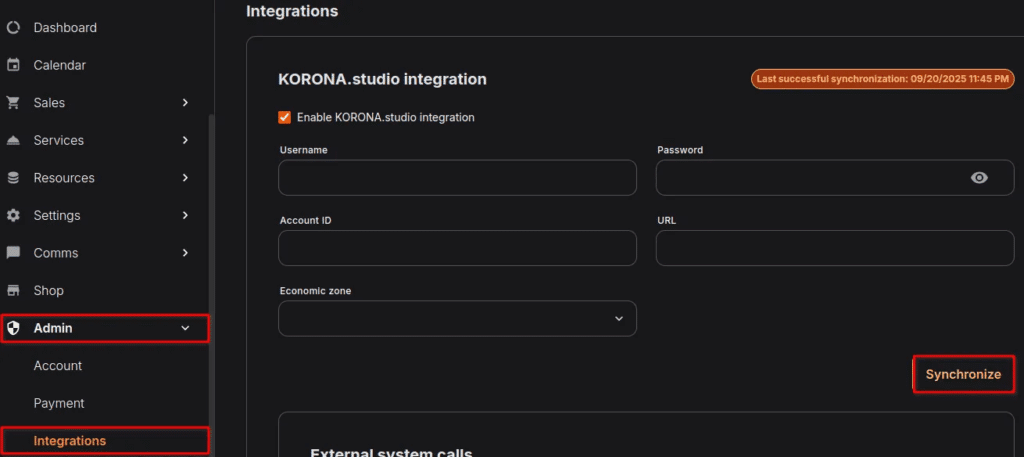1024x457 pixels.
Task: Click the Services bell icon
Action: [x=14, y=140]
